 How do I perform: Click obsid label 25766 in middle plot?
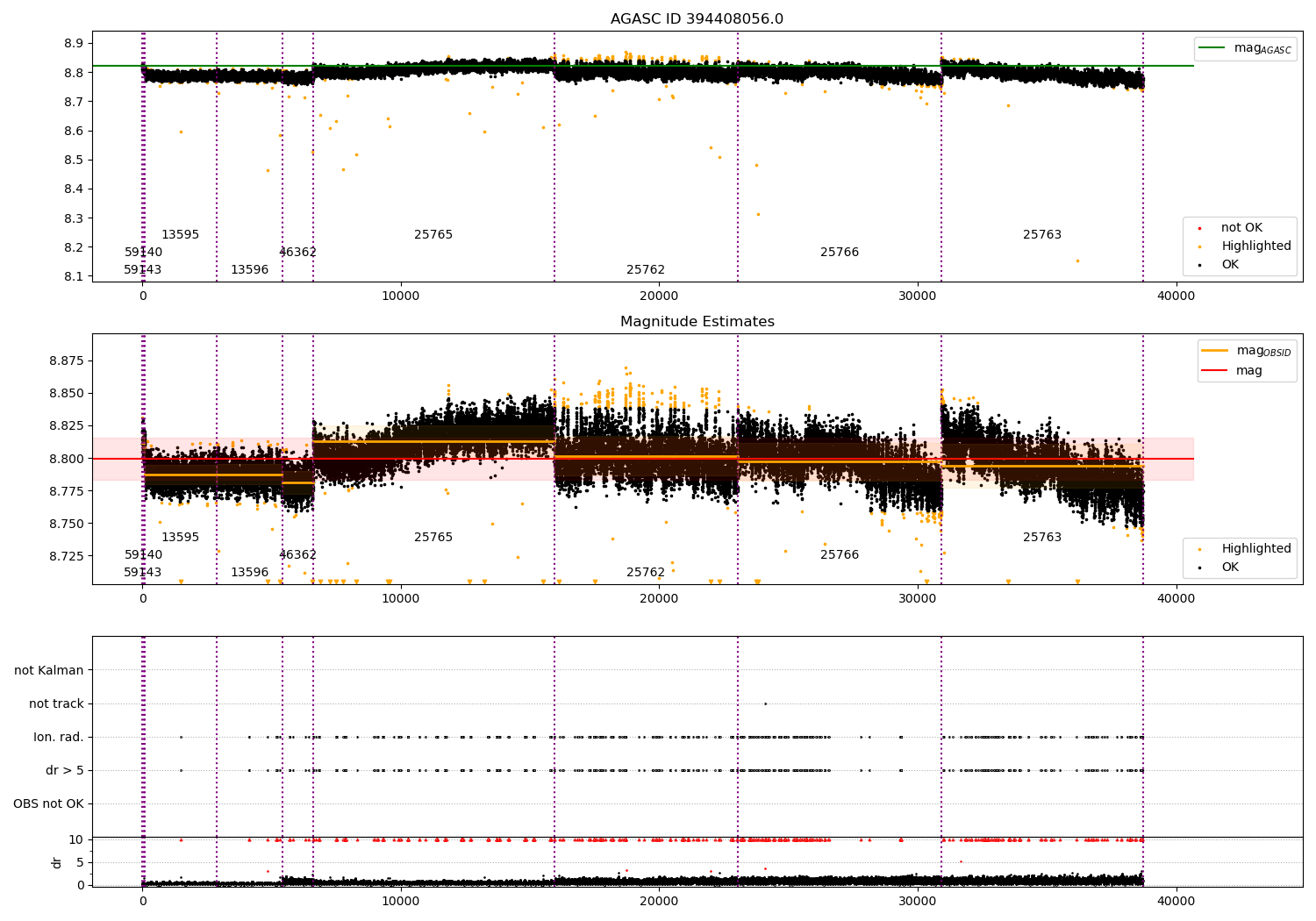point(840,555)
